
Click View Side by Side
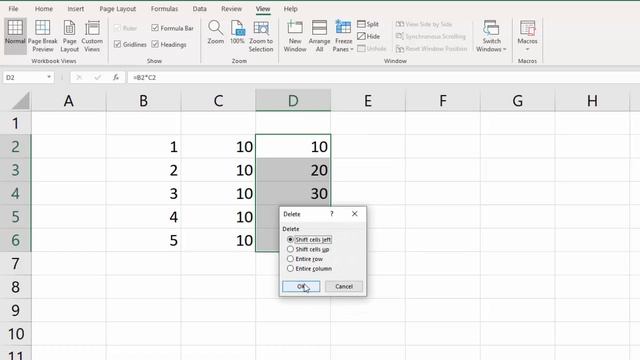click(x=424, y=24)
